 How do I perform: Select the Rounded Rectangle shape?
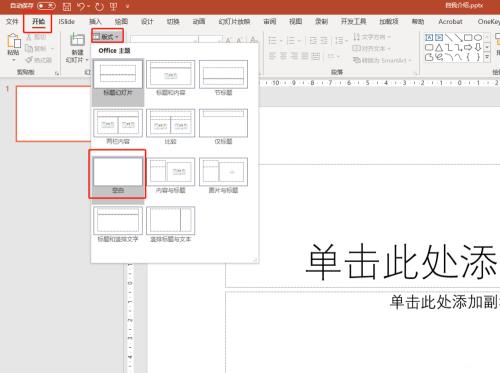[x=429, y=47]
